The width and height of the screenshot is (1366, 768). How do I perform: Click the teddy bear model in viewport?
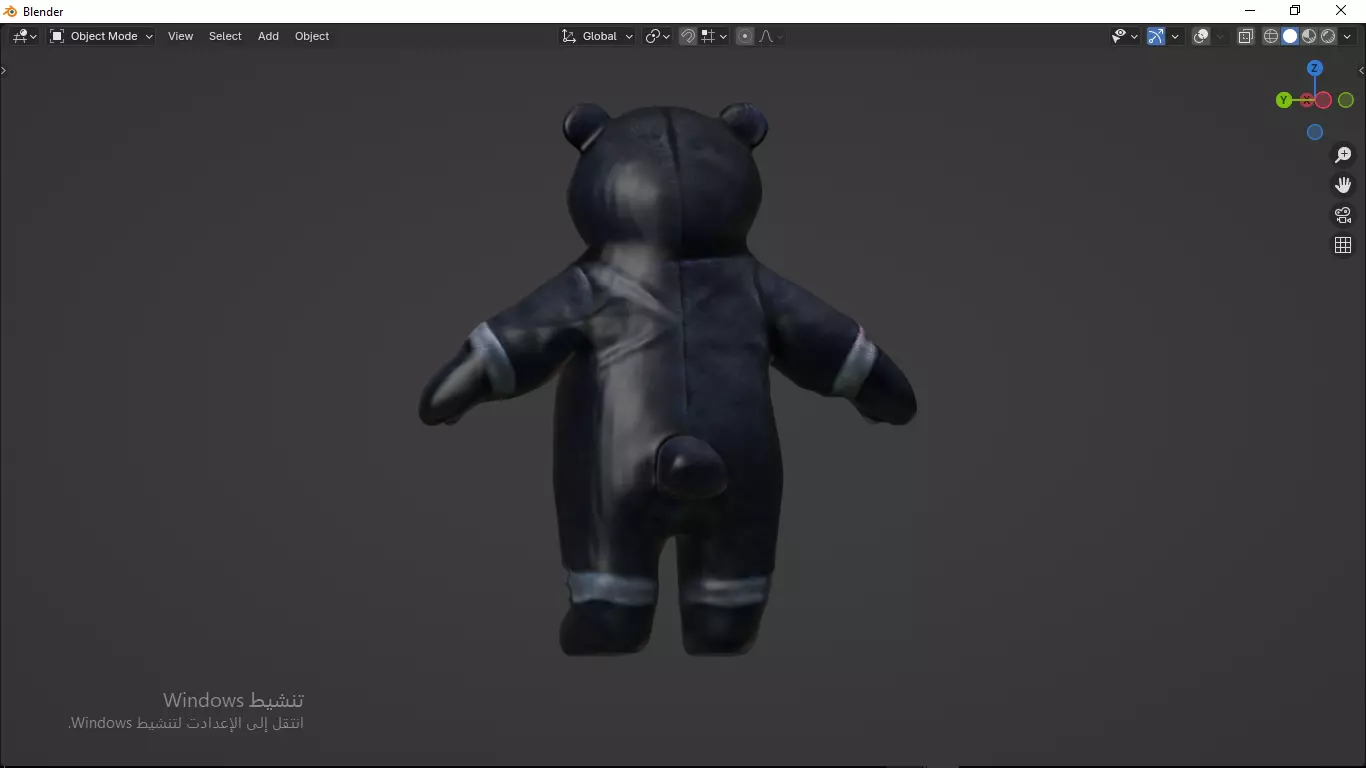coord(667,380)
